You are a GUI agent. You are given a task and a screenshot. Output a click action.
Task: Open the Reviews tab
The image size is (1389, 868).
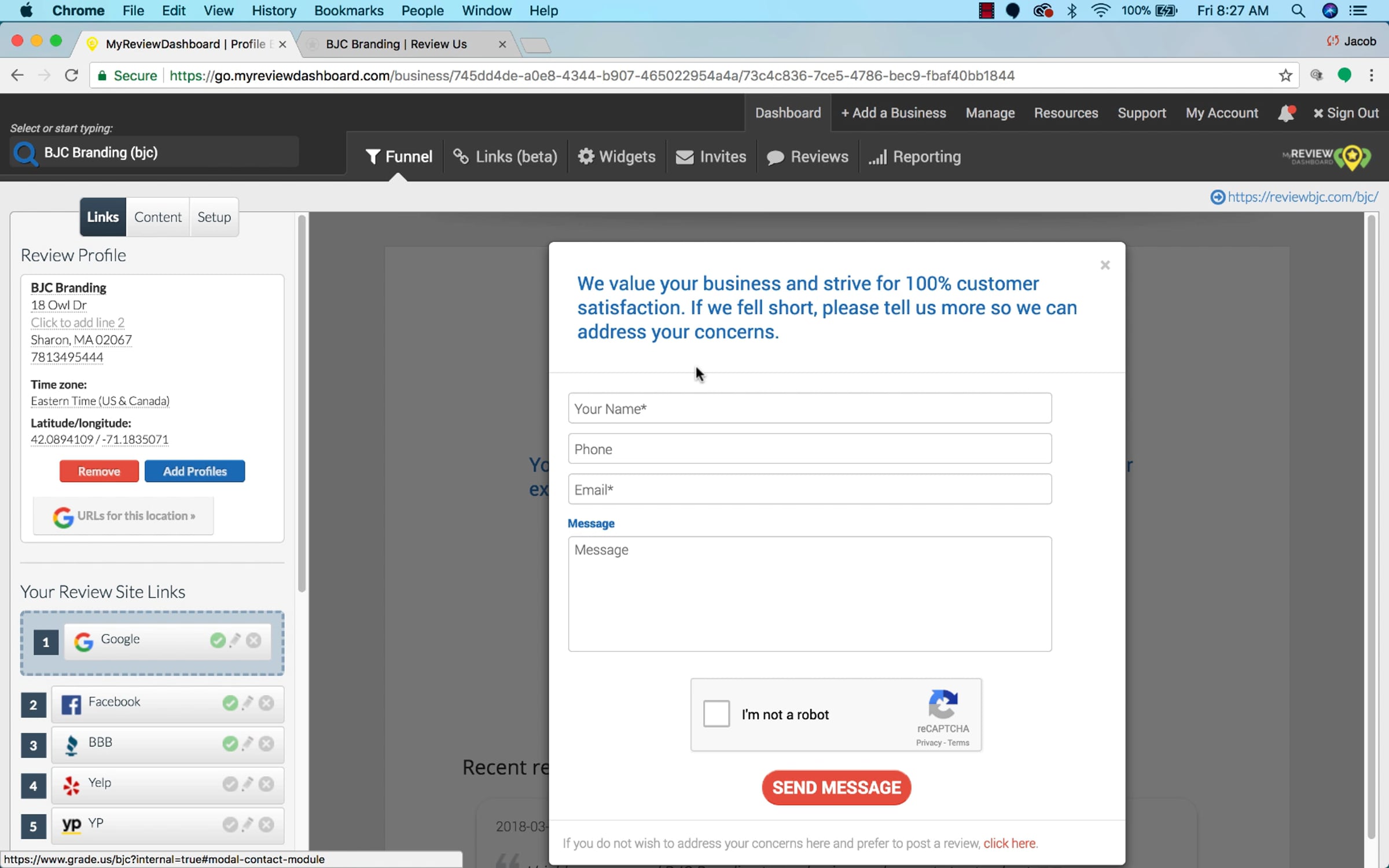(808, 157)
